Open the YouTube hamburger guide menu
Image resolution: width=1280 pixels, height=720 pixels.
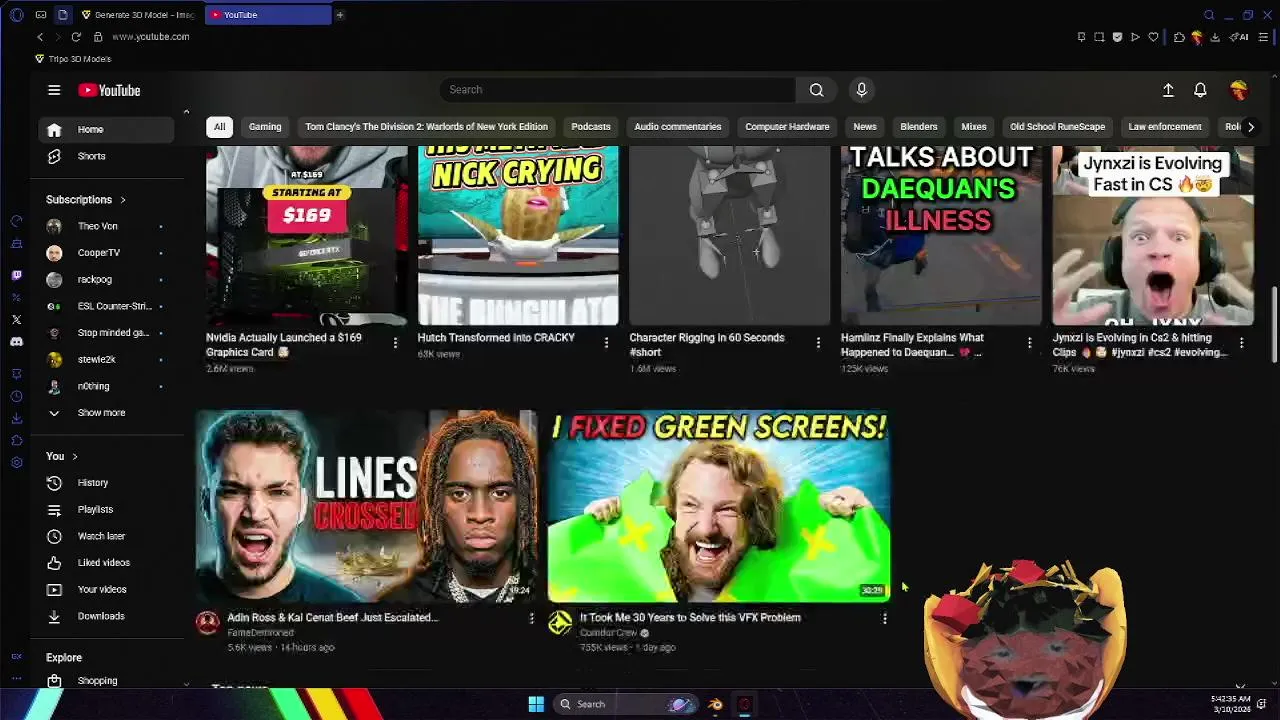pos(54,90)
